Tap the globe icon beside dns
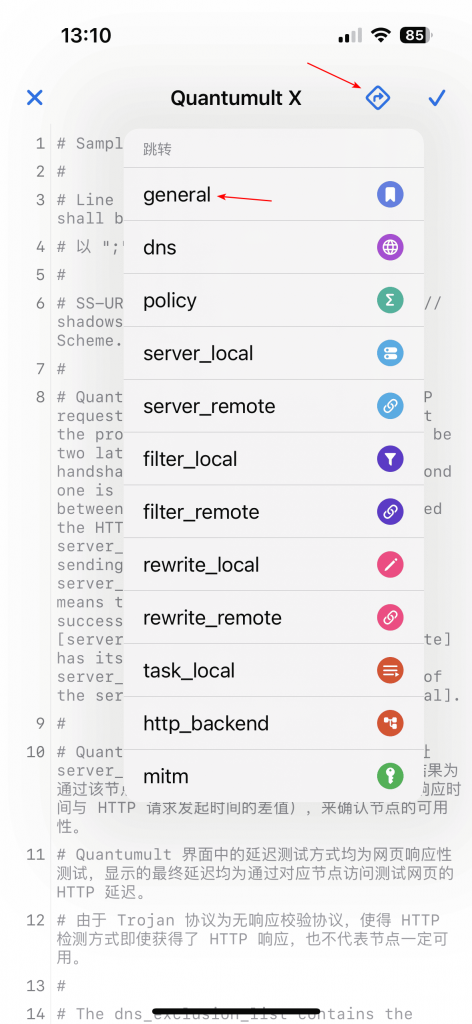Screen dimensions: 472x1024 tap(390, 248)
